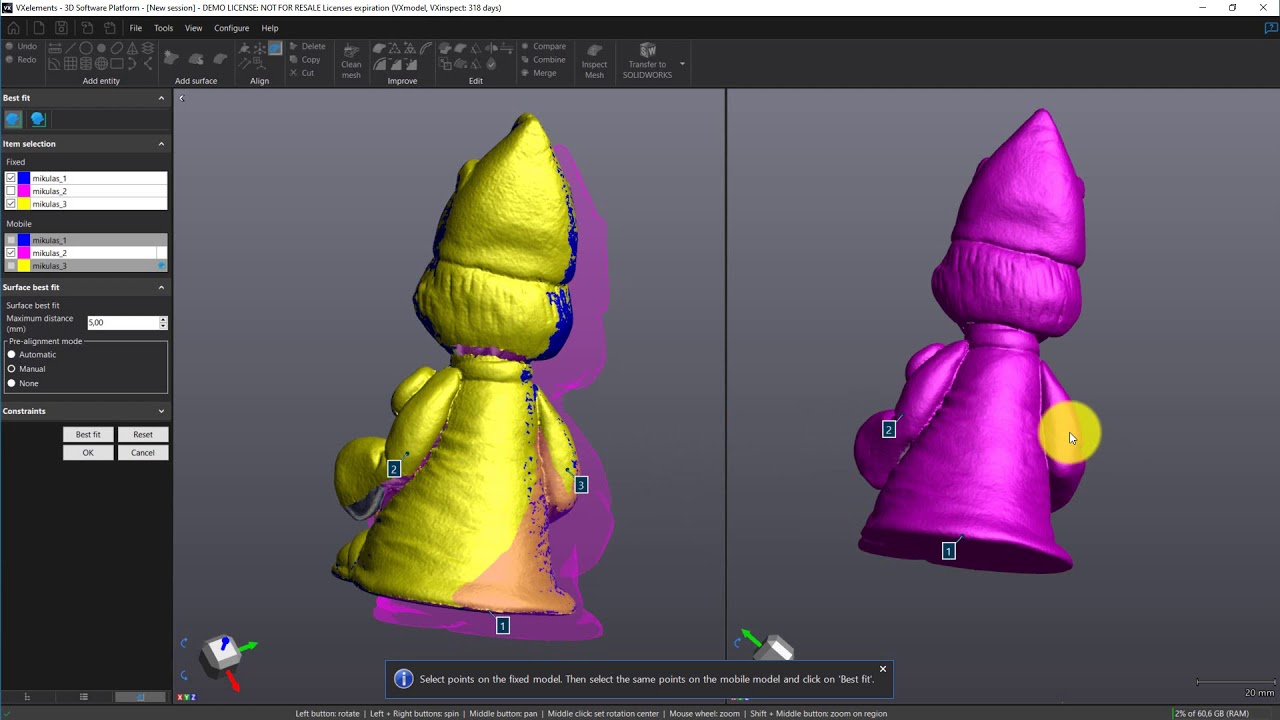Select first Best fit mode icon
The width and height of the screenshot is (1280, 720).
click(13, 119)
